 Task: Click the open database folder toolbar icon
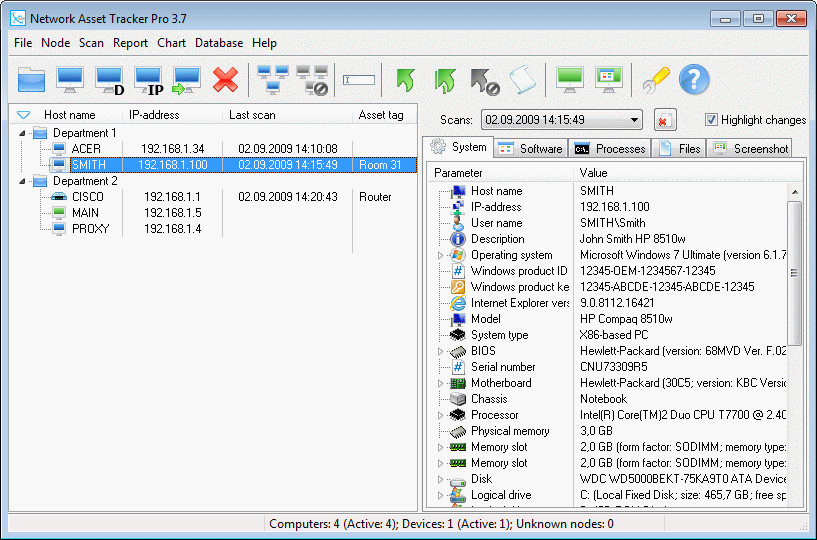point(31,80)
